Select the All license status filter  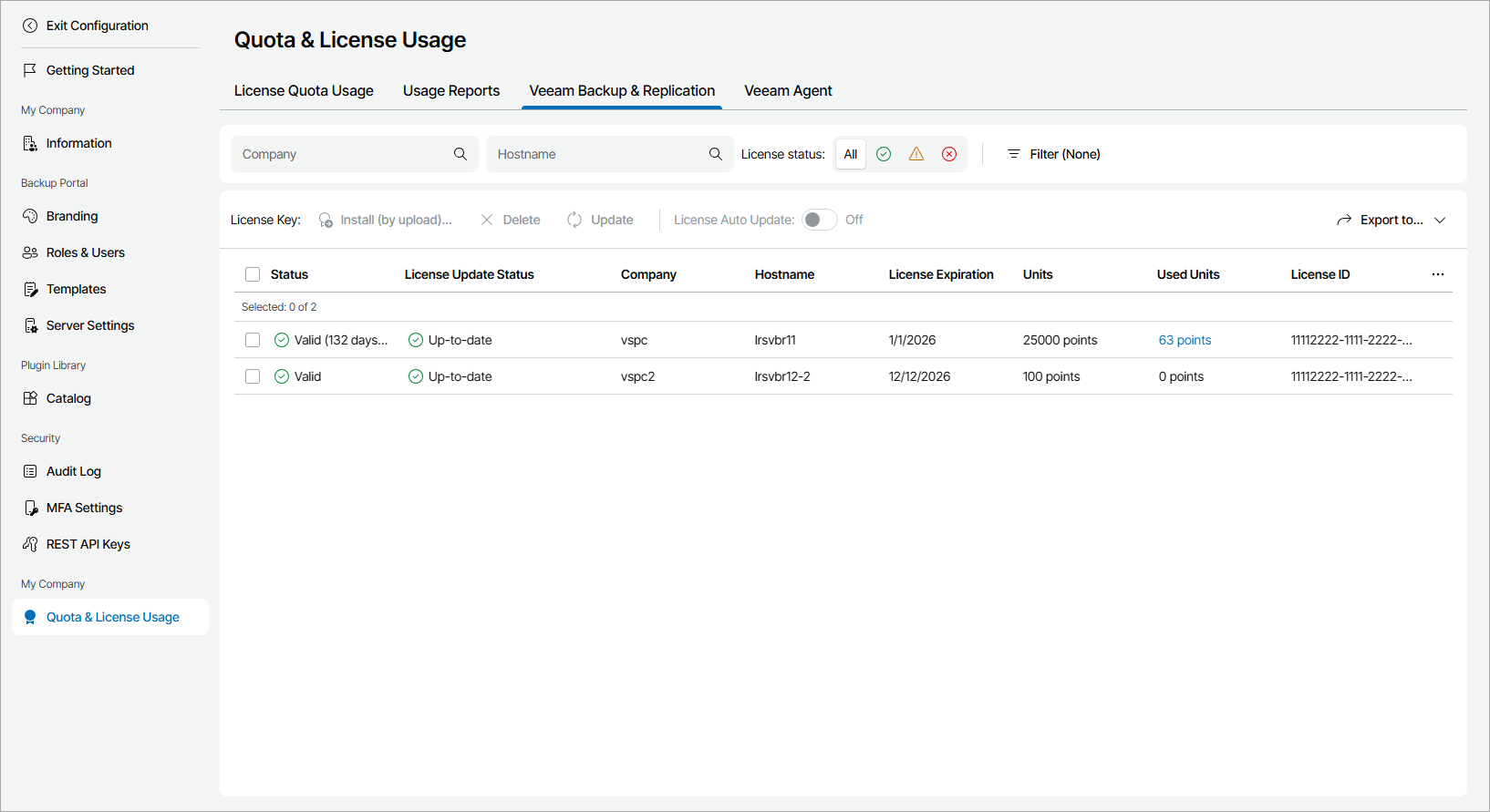[x=851, y=154]
